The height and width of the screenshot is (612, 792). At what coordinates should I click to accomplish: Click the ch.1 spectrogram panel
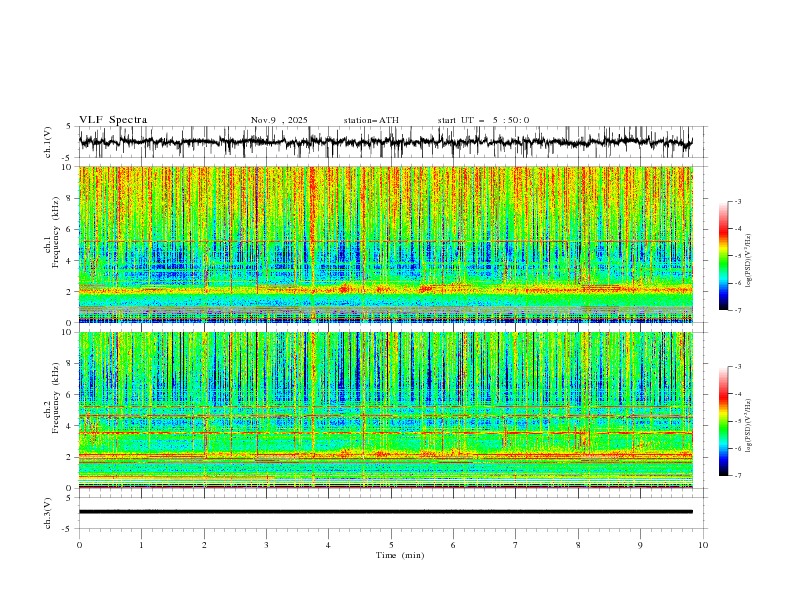tap(386, 244)
